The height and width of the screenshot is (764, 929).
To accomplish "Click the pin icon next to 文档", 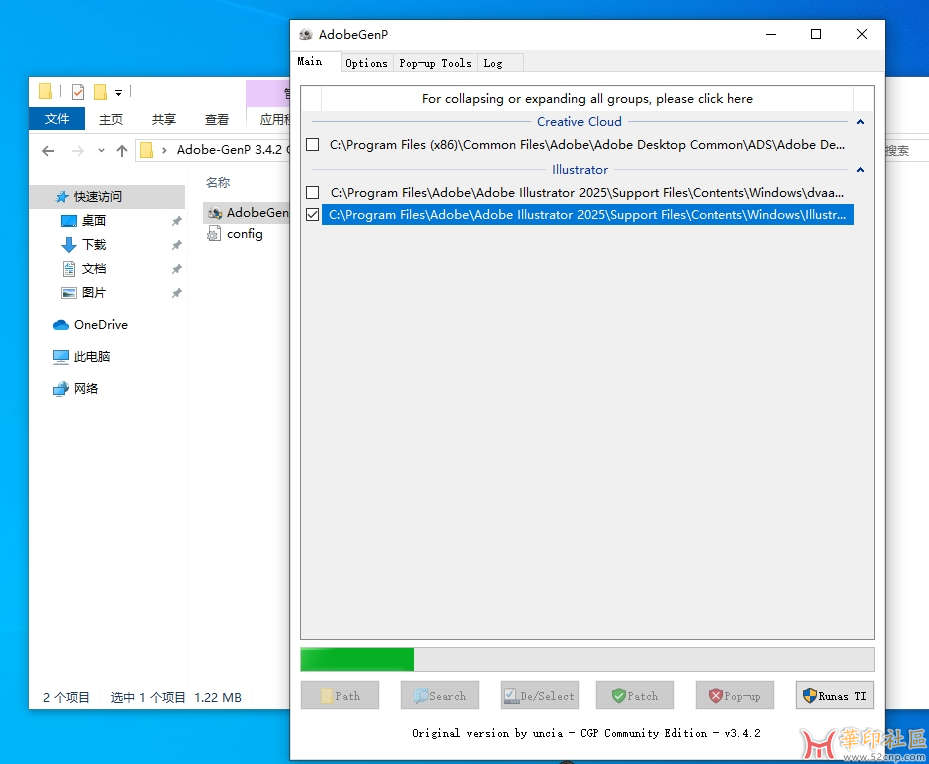I will (x=176, y=269).
